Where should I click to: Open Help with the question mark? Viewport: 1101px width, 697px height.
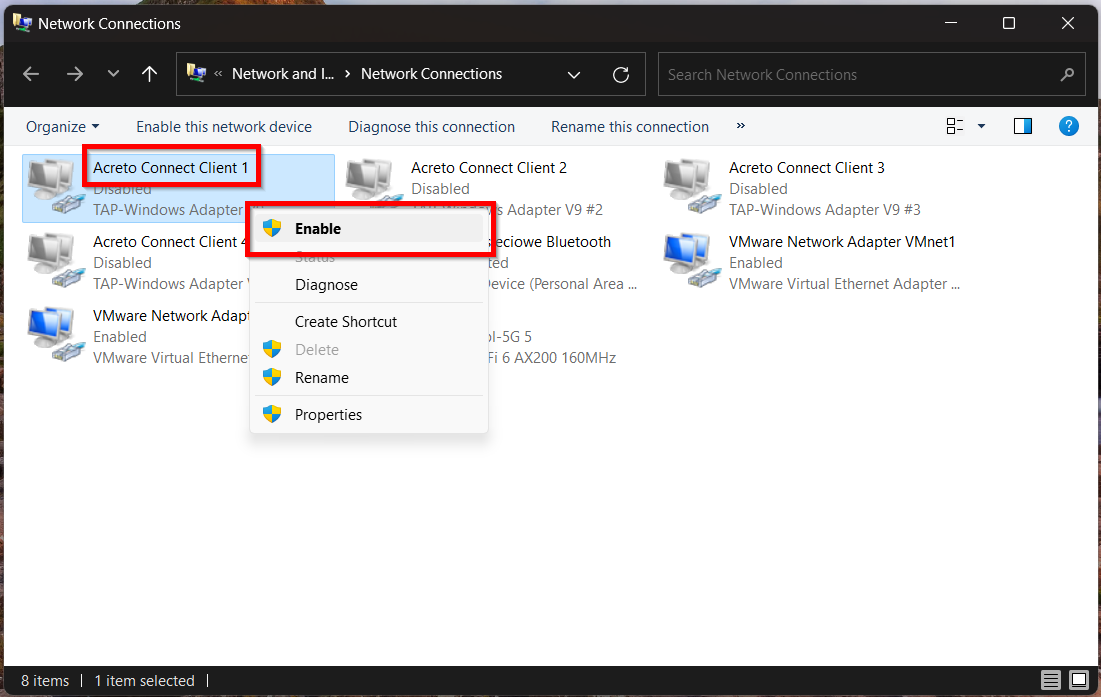pyautogui.click(x=1069, y=126)
